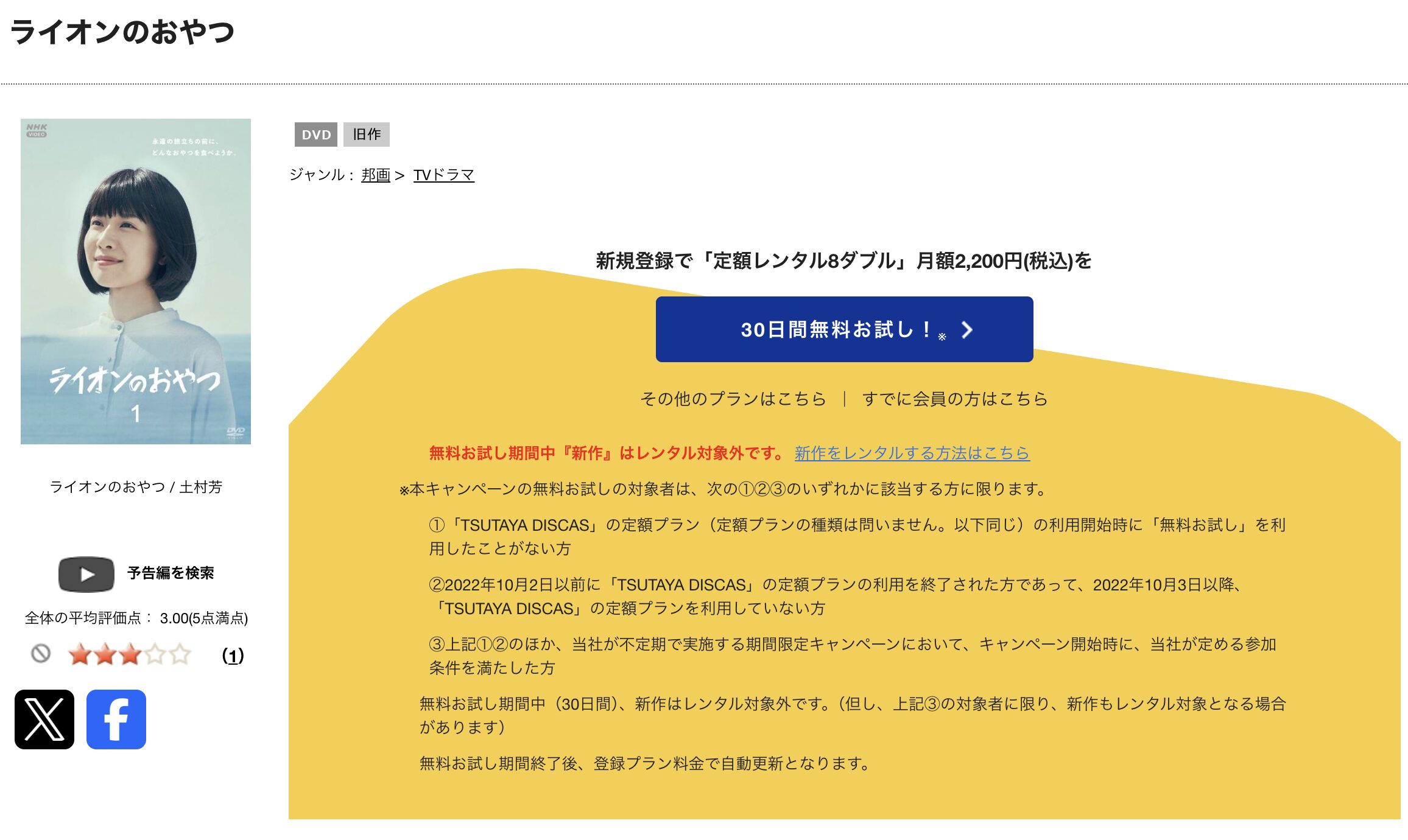The width and height of the screenshot is (1408, 840).
Task: Click the 旧作 badge
Action: pos(367,135)
